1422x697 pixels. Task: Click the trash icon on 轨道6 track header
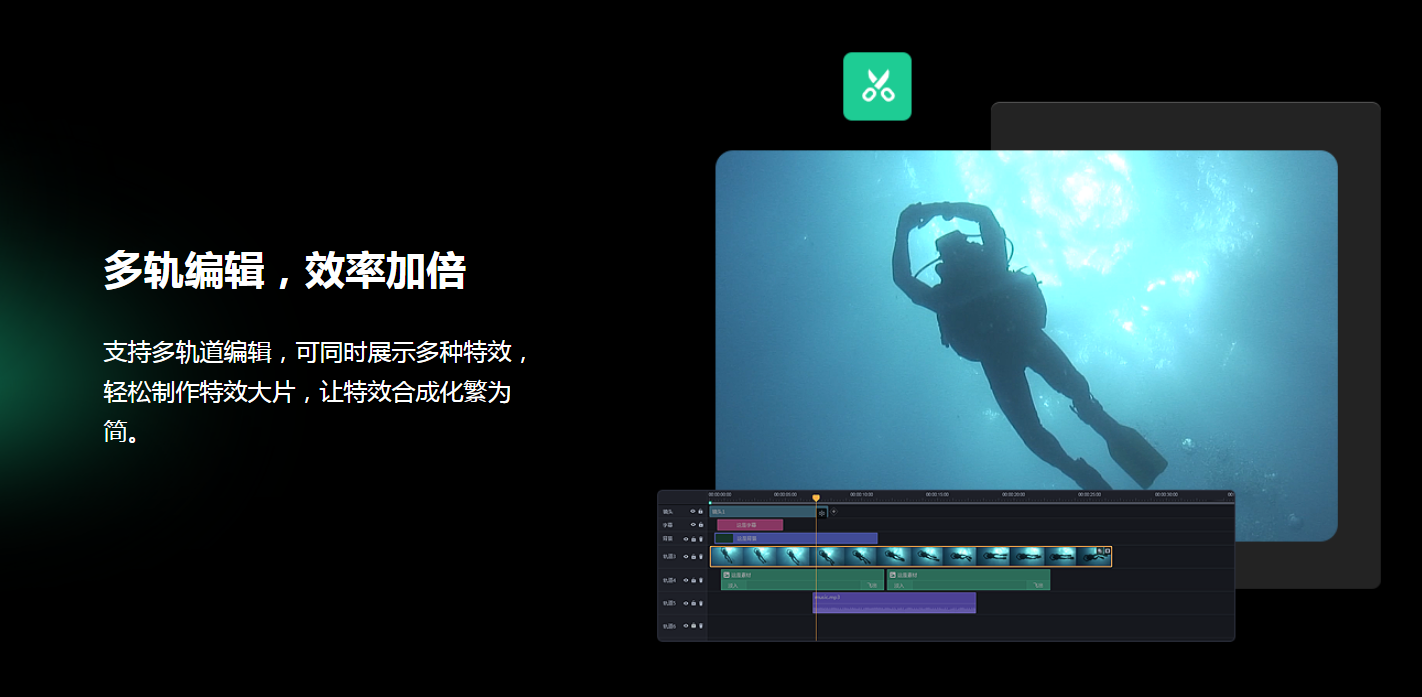point(701,626)
